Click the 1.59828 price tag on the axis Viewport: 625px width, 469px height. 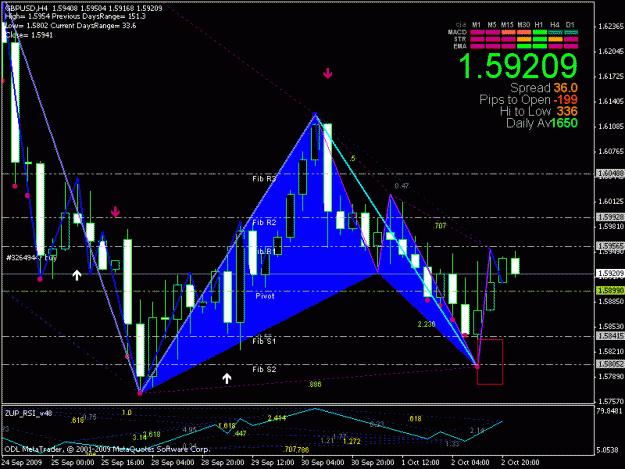pyautogui.click(x=610, y=217)
